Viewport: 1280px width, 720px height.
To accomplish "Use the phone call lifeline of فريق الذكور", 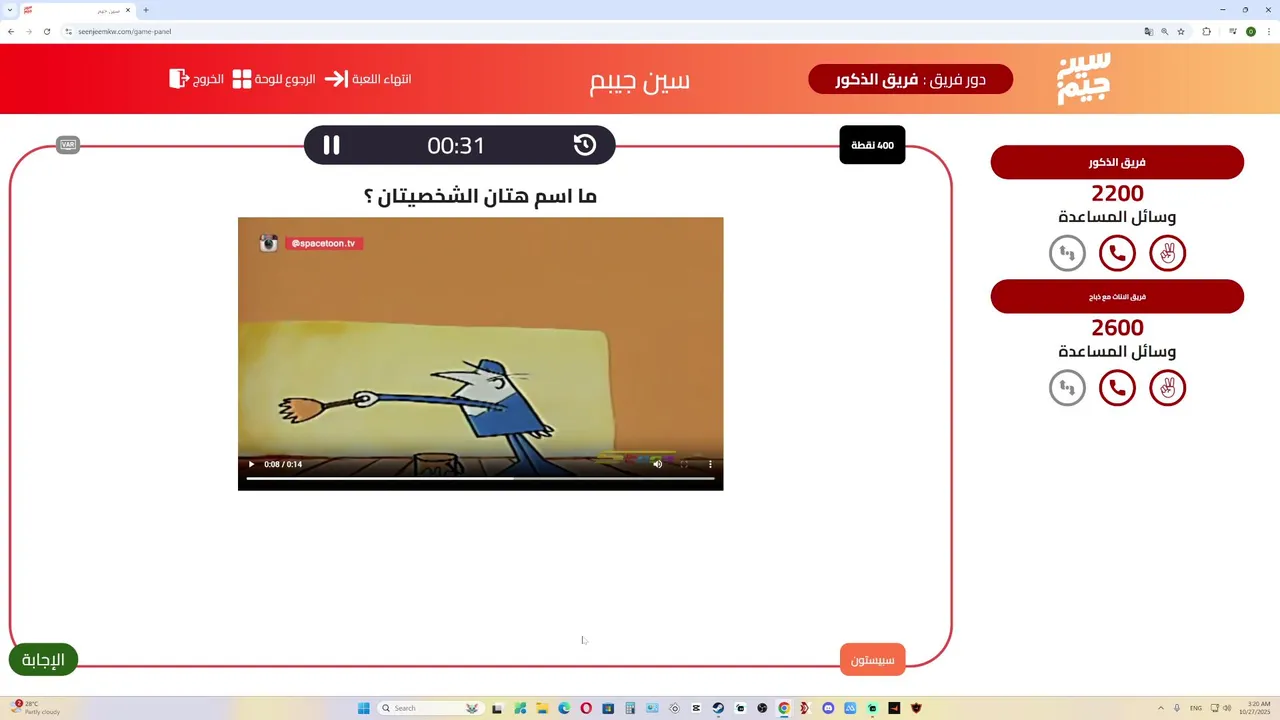I will pos(1117,253).
